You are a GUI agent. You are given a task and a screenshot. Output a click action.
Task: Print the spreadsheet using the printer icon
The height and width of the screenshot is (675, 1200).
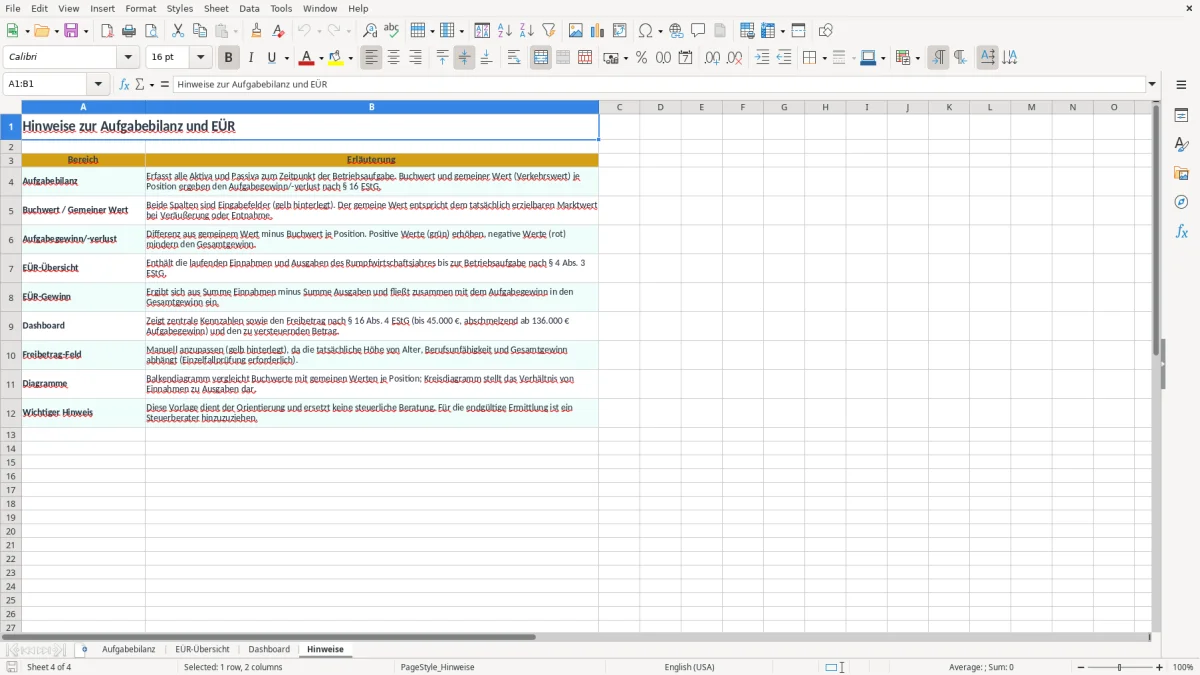pyautogui.click(x=129, y=31)
